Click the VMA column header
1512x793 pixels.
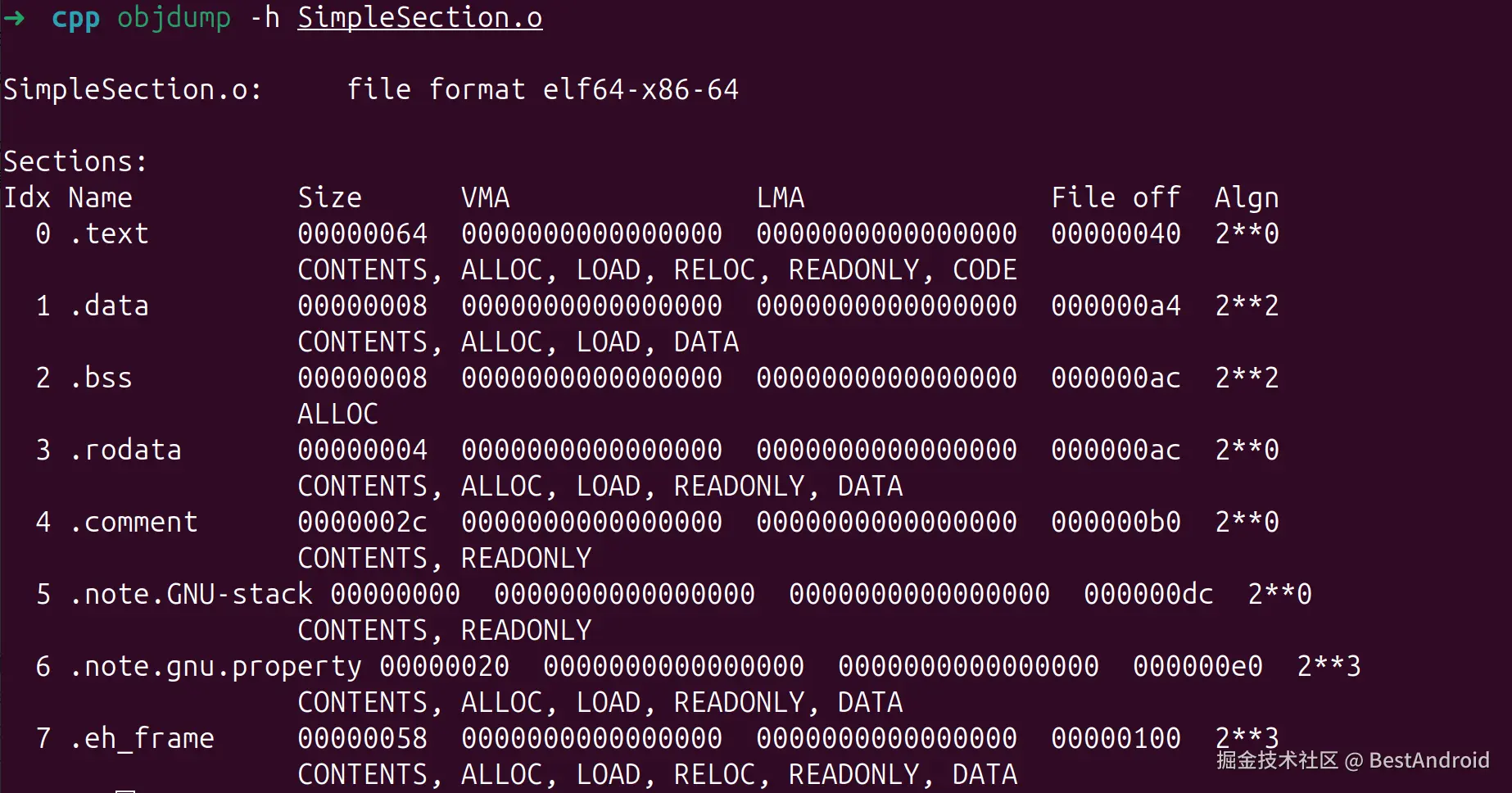(485, 197)
